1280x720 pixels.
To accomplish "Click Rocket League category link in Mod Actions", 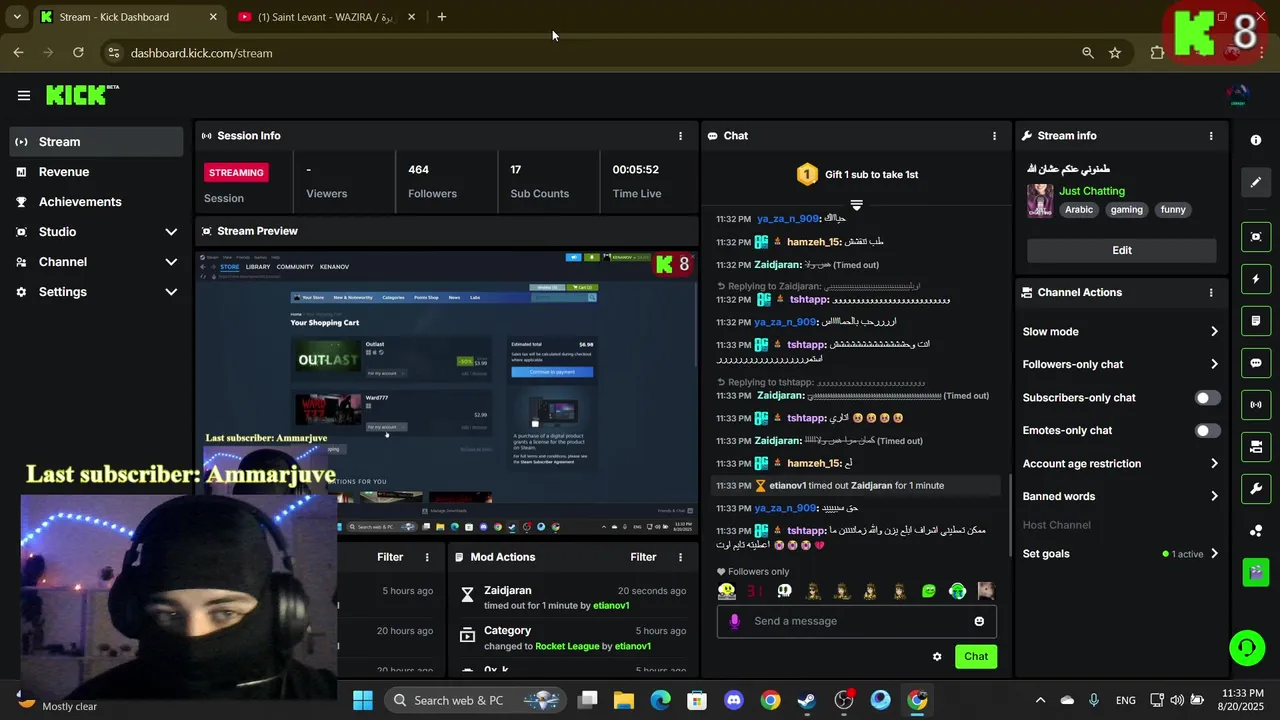I will point(567,647).
